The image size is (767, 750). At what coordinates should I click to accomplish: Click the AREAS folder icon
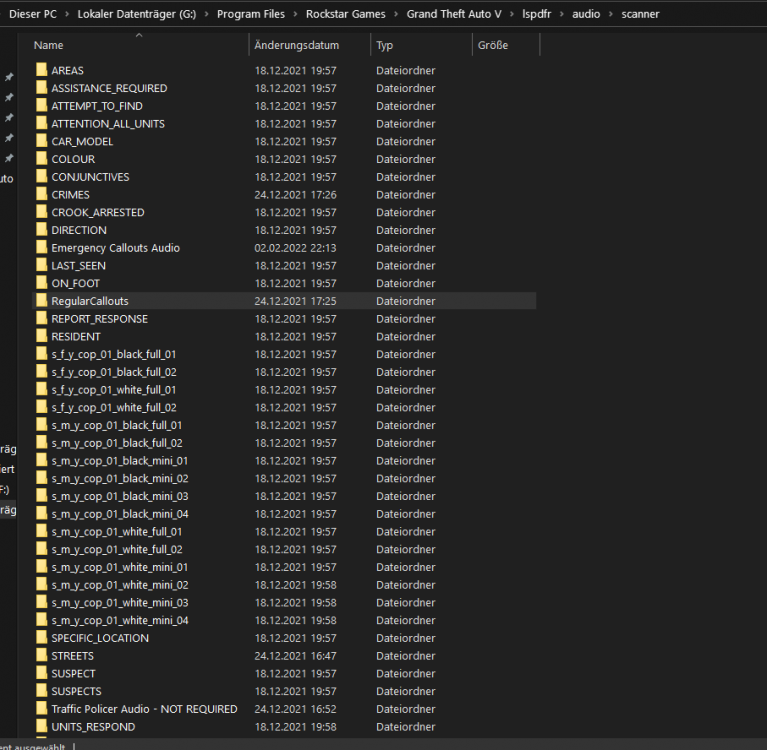pos(41,71)
